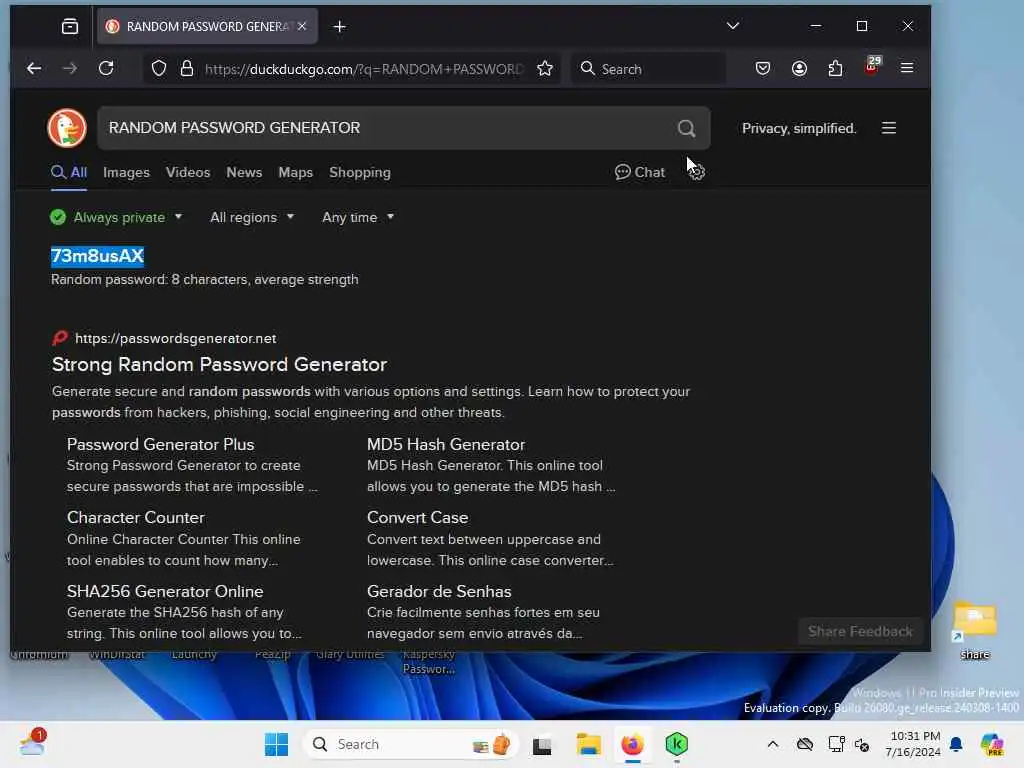1024x768 pixels.
Task: Switch to Maps tab
Action: click(x=296, y=172)
